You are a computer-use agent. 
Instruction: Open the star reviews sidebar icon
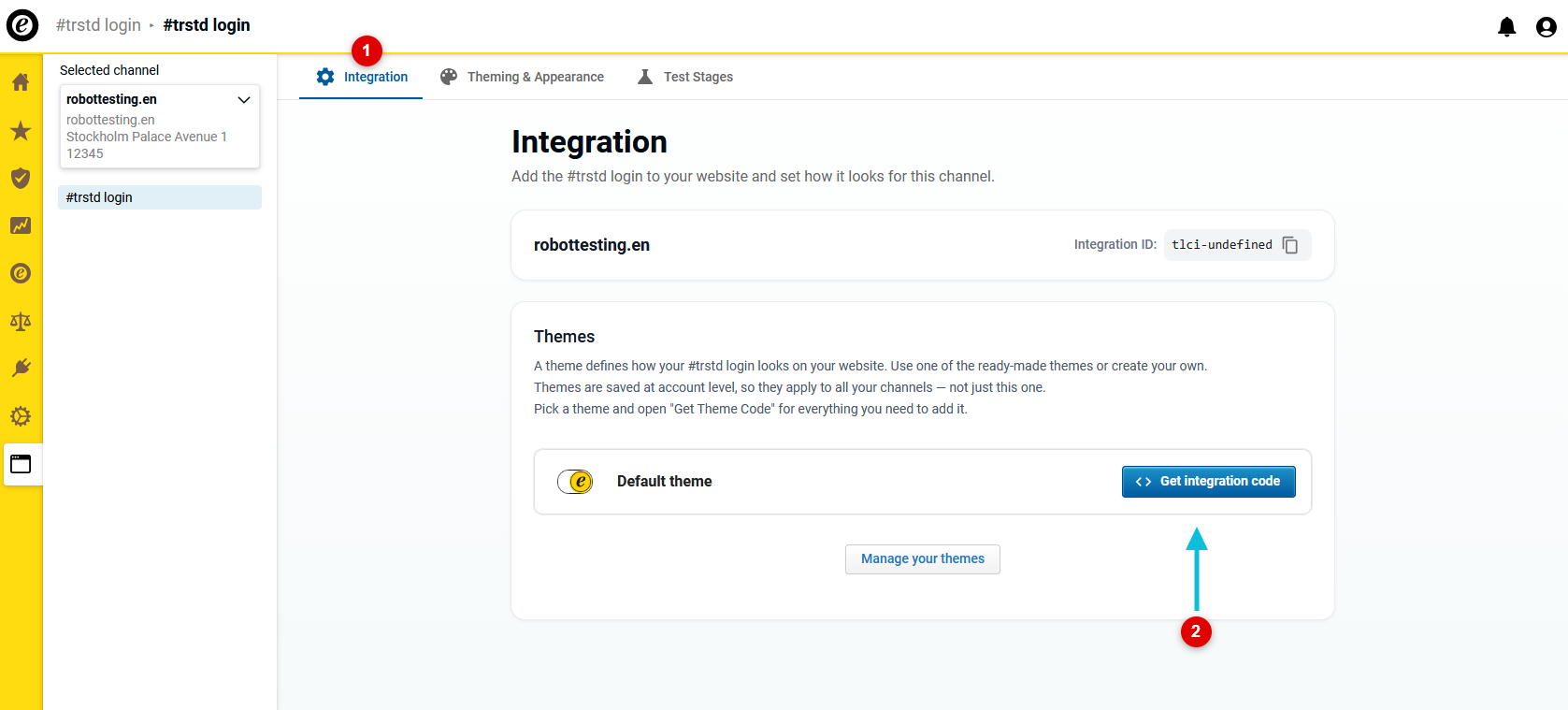[x=21, y=130]
